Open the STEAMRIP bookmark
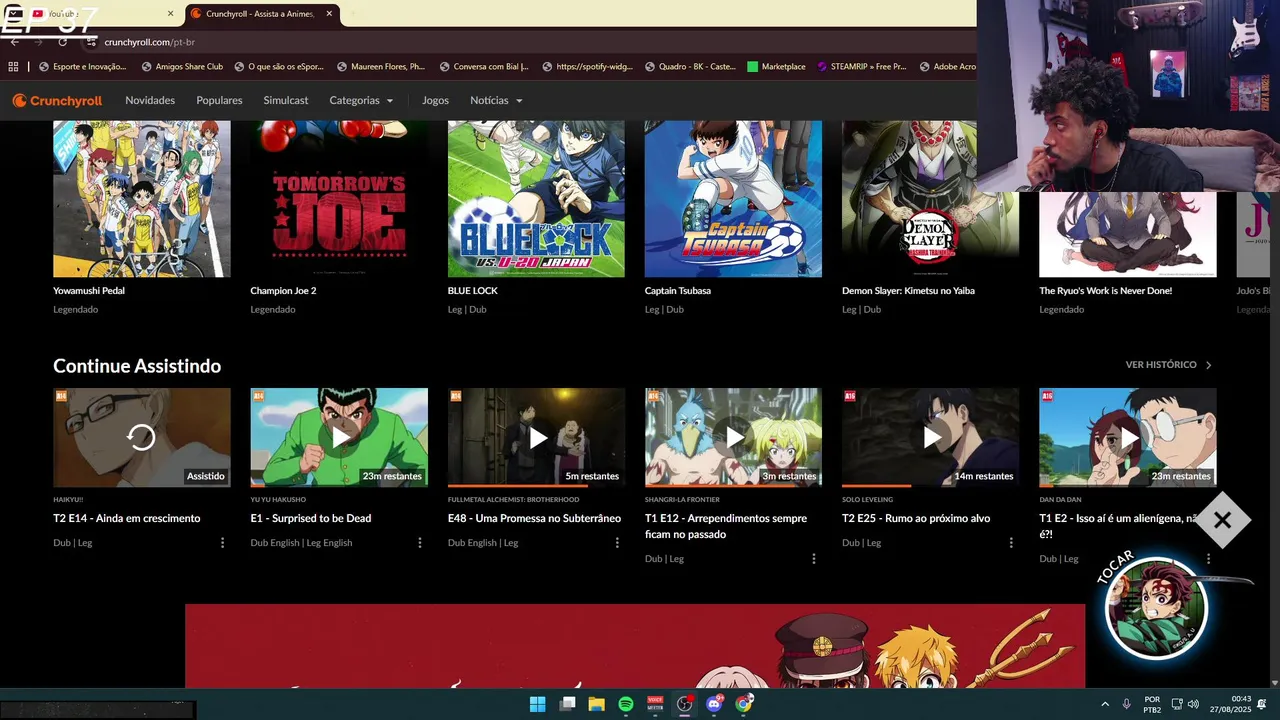The image size is (1280, 720). (861, 67)
